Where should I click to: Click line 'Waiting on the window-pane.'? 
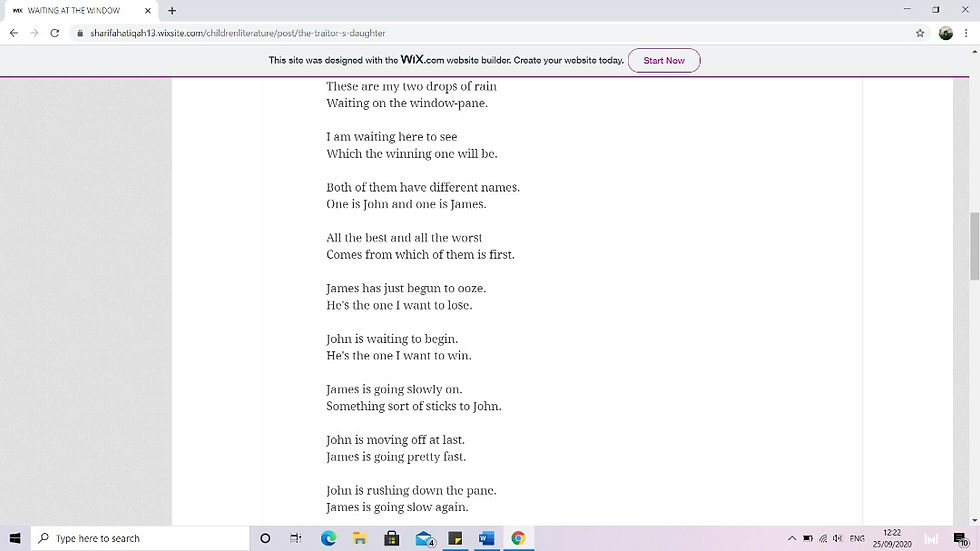point(407,103)
